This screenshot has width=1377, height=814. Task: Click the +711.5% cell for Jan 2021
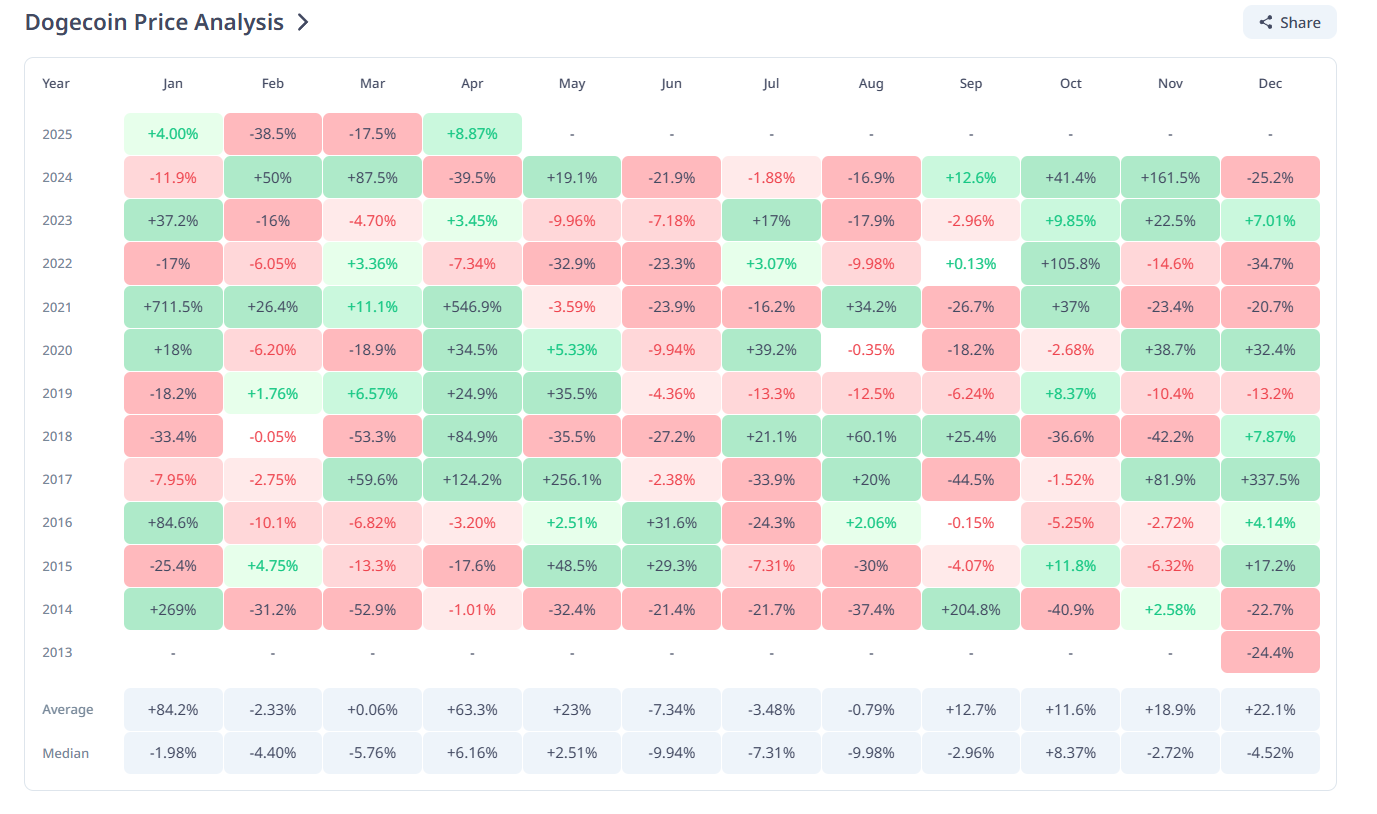click(x=173, y=307)
